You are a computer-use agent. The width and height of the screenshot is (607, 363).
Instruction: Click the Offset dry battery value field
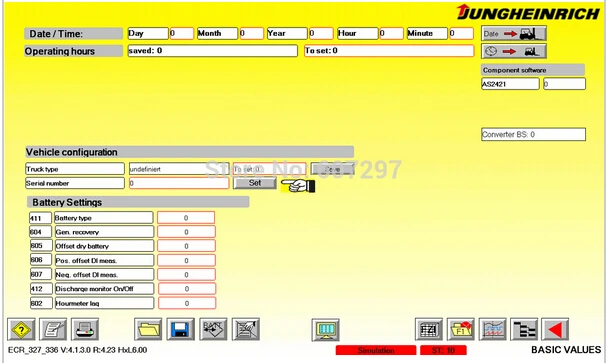pyautogui.click(x=187, y=246)
